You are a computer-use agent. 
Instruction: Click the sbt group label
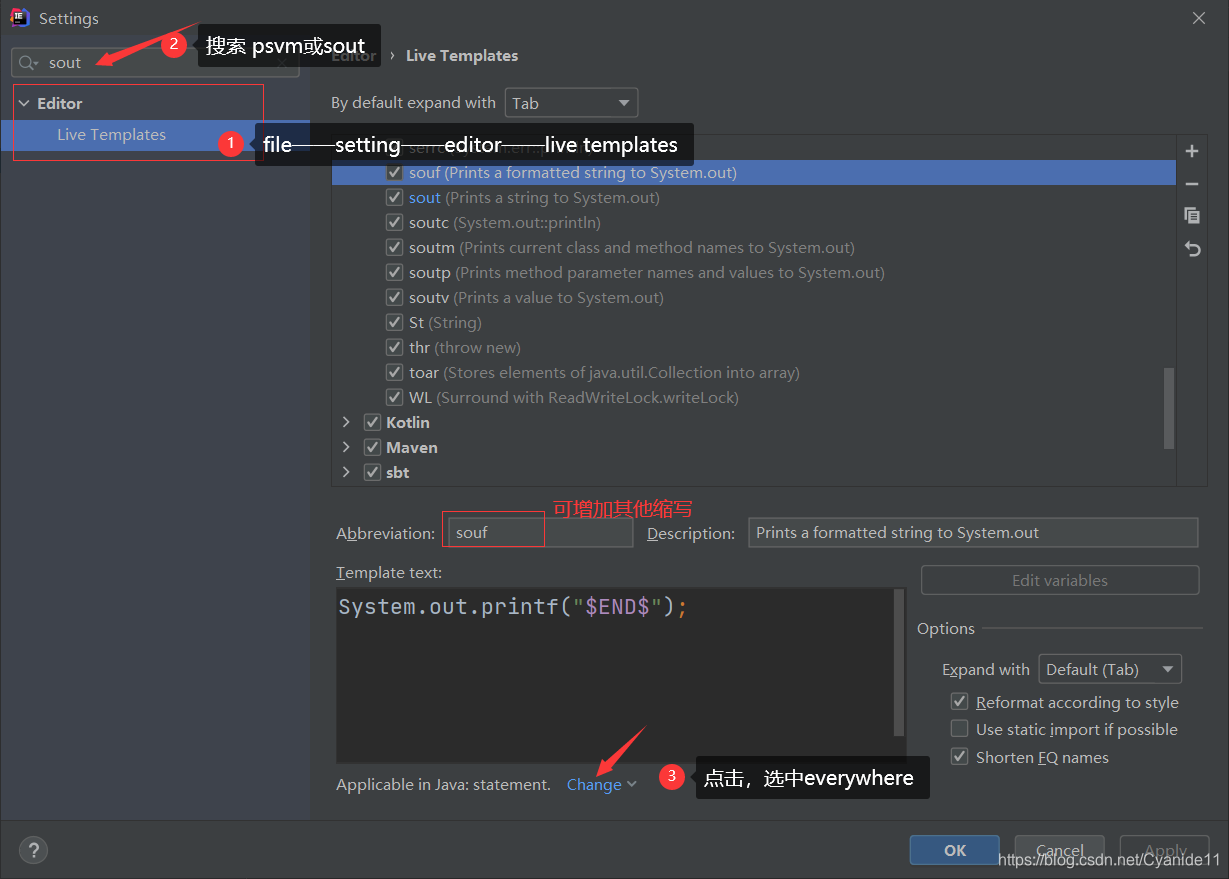398,472
